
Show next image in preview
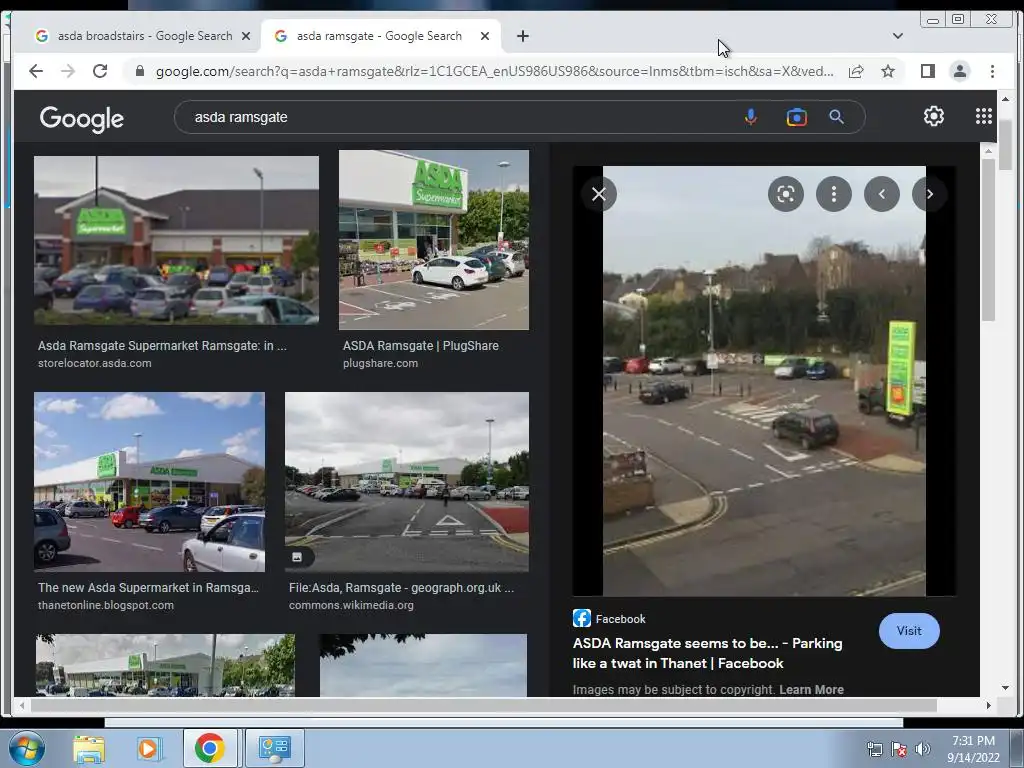point(929,194)
